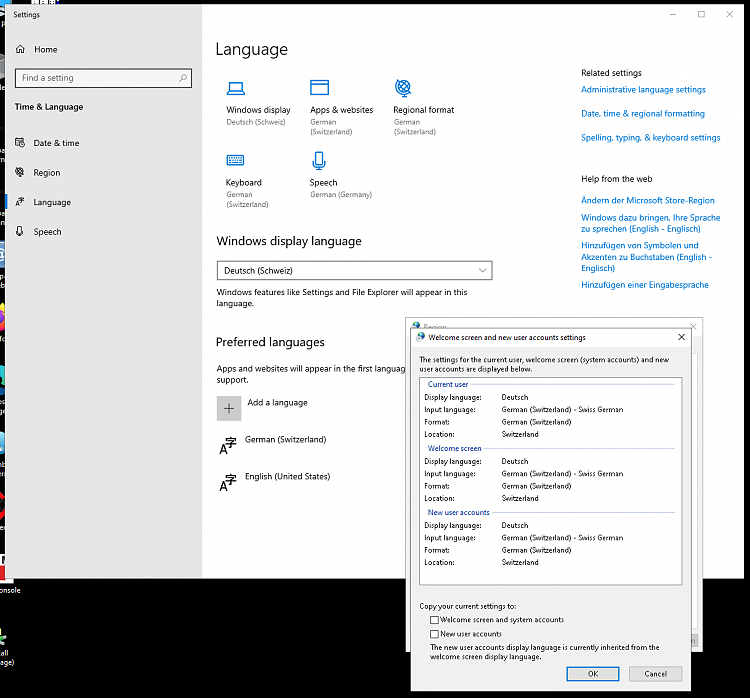Enable New user accounts checkbox

pos(434,634)
